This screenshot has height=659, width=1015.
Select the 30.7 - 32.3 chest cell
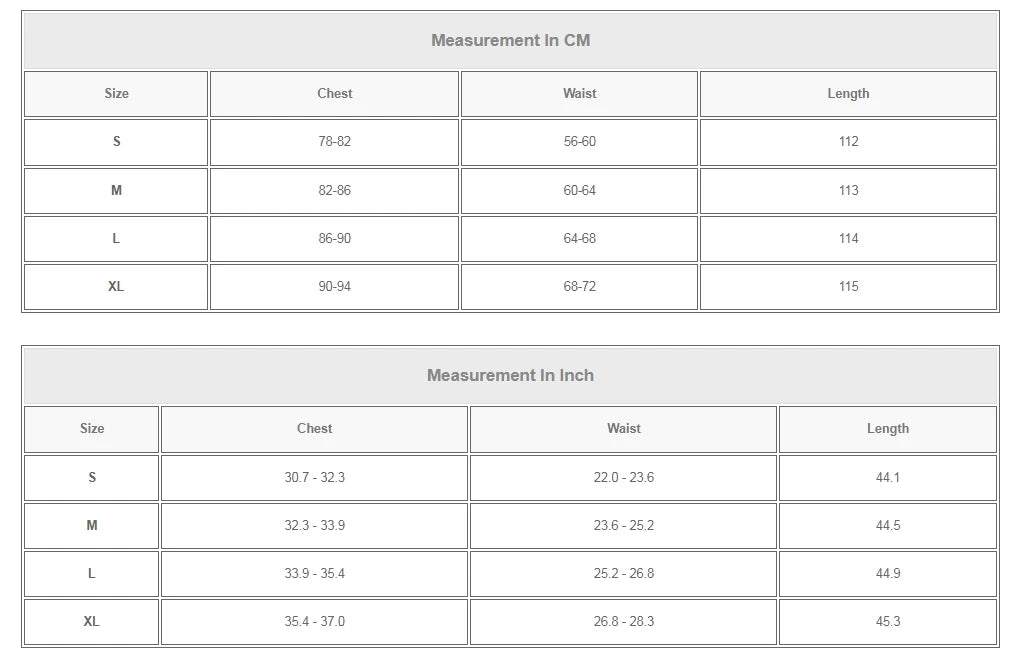(x=314, y=478)
